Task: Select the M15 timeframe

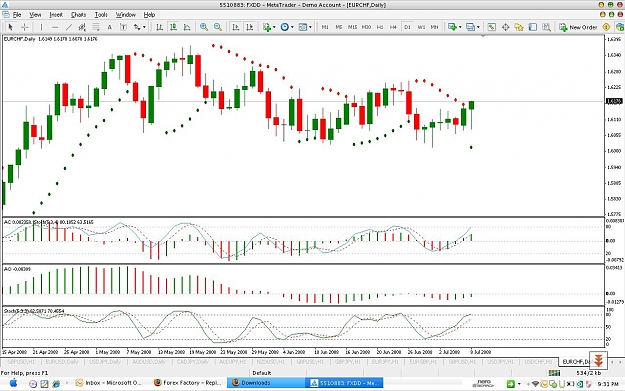Action: point(352,27)
